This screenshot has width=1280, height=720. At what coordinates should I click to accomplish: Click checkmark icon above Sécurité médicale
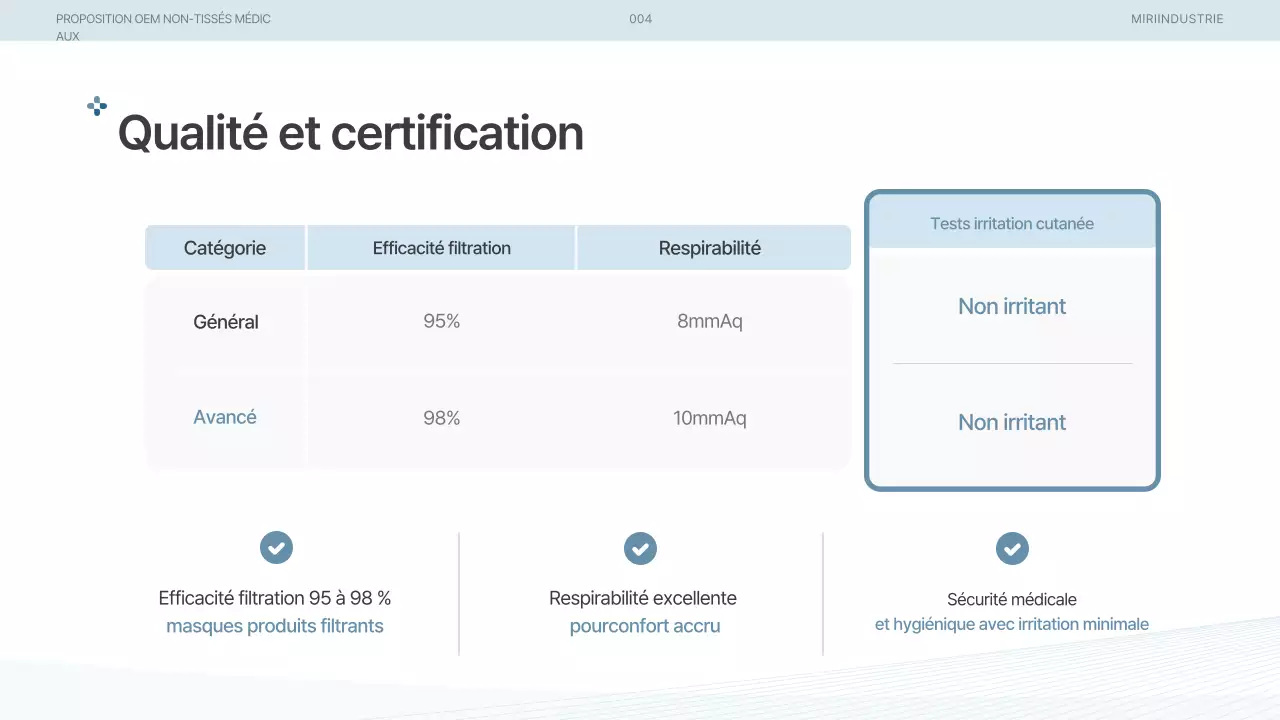(x=1012, y=548)
